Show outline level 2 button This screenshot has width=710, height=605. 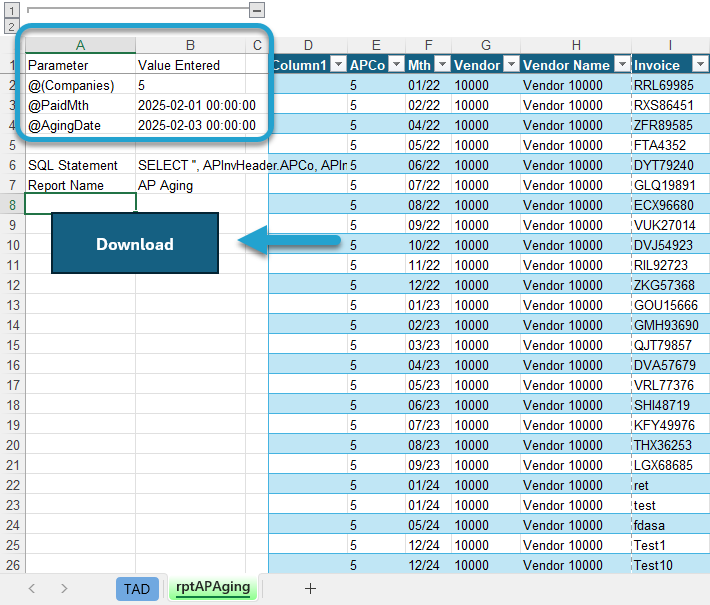tap(11, 26)
